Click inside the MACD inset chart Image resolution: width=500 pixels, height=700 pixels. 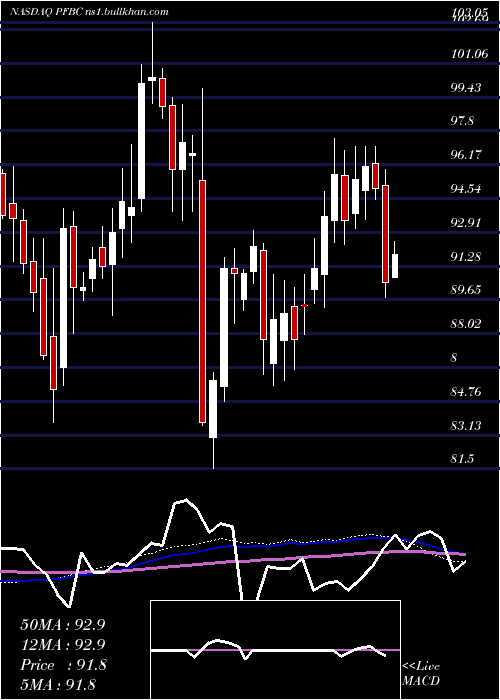pos(275,650)
